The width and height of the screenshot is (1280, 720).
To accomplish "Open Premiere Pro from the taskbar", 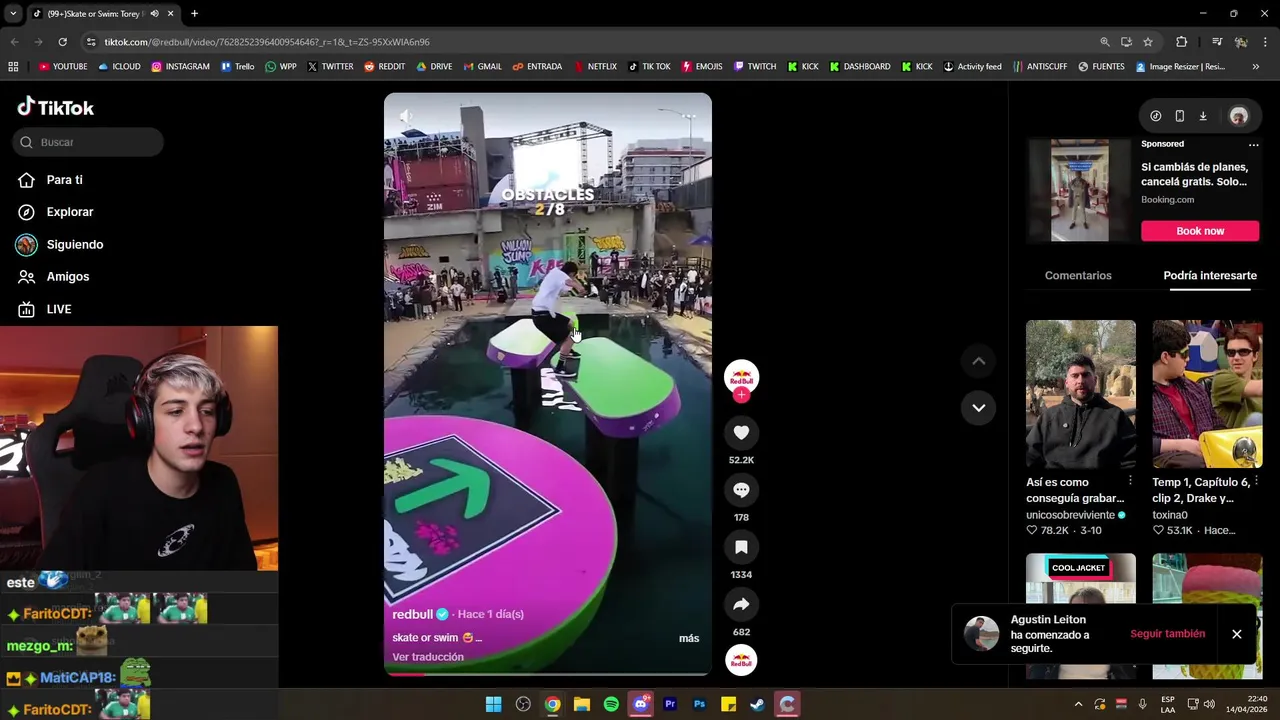I will pyautogui.click(x=670, y=704).
